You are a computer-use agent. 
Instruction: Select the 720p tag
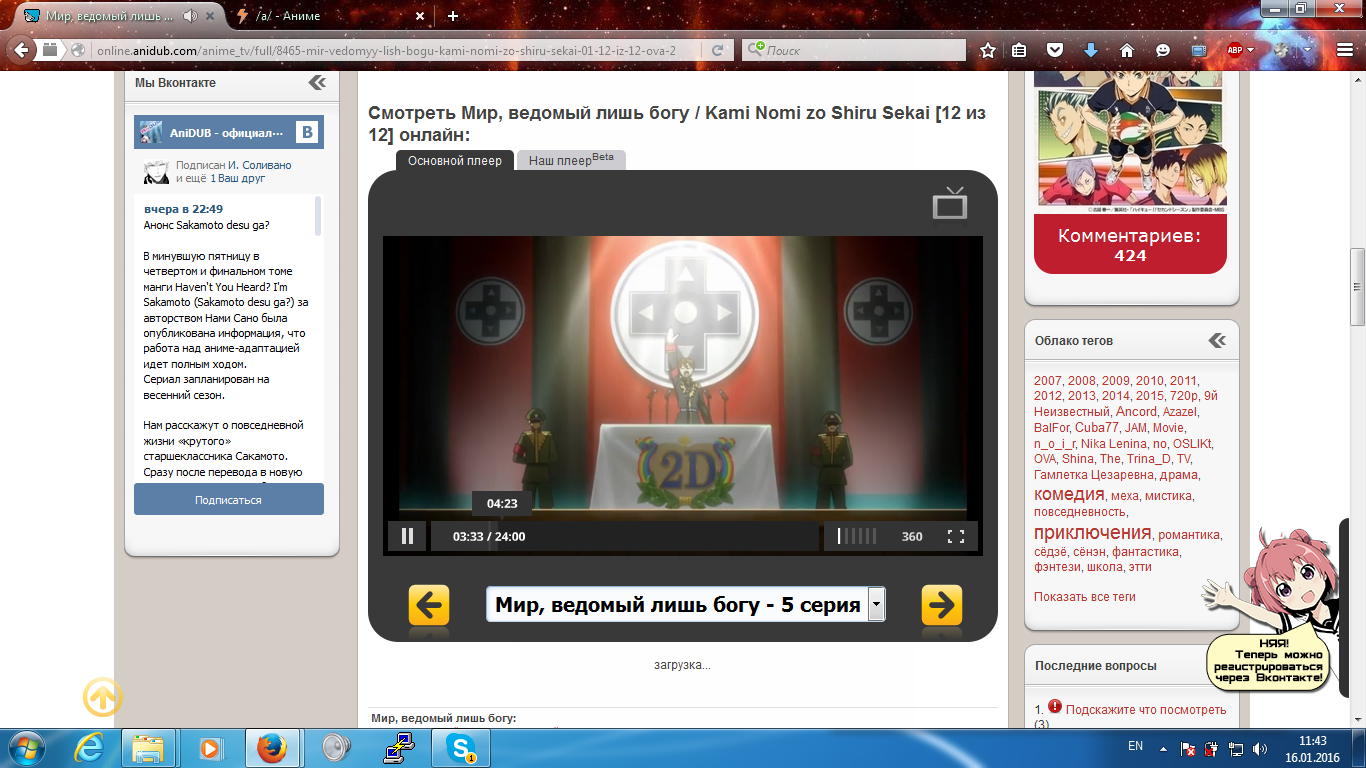(1182, 396)
